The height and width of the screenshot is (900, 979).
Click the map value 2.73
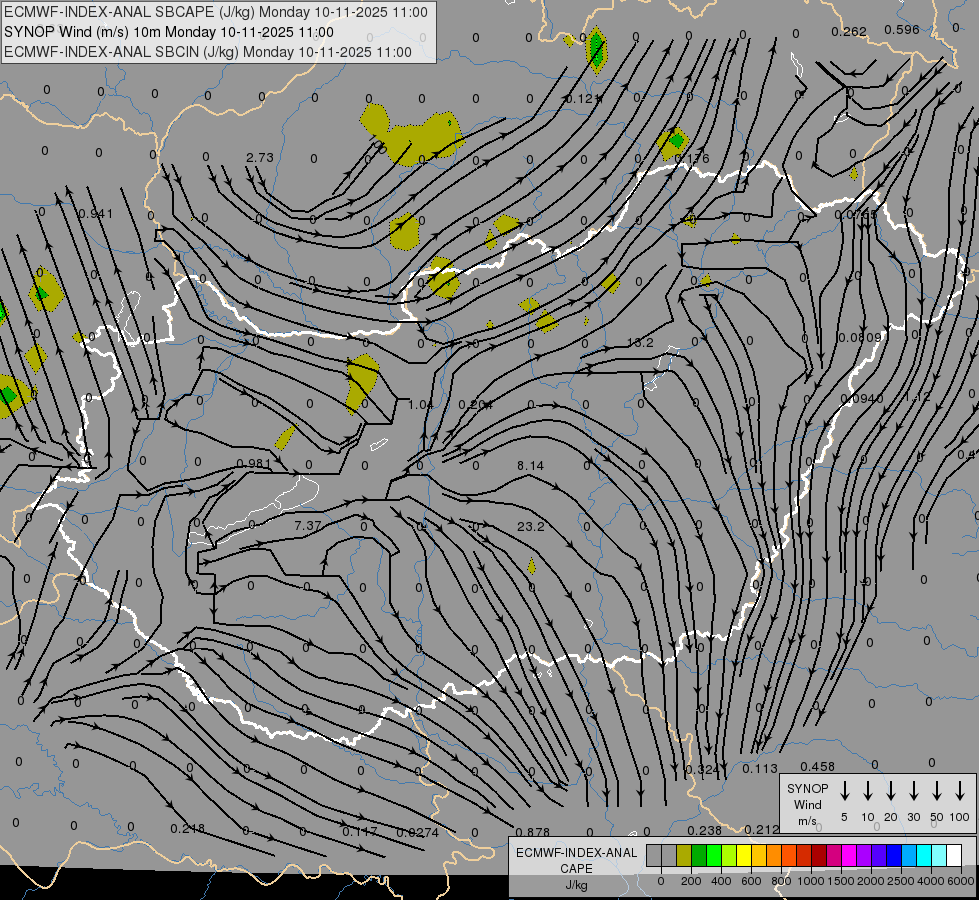click(x=260, y=157)
